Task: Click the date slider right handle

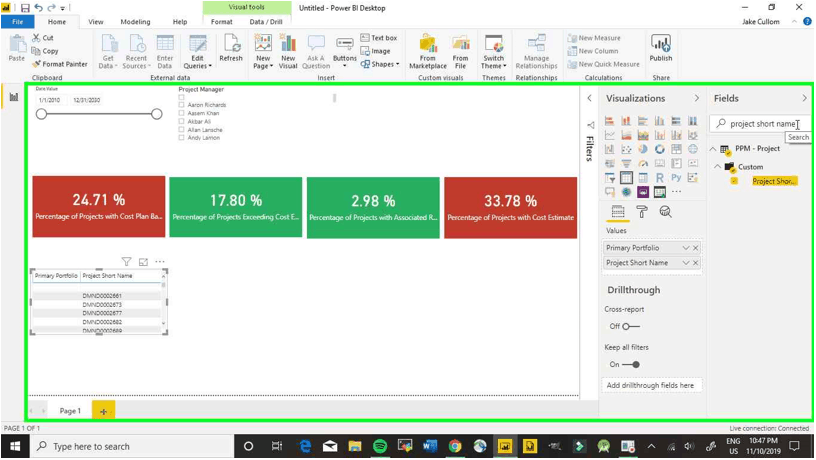Action: (x=157, y=114)
